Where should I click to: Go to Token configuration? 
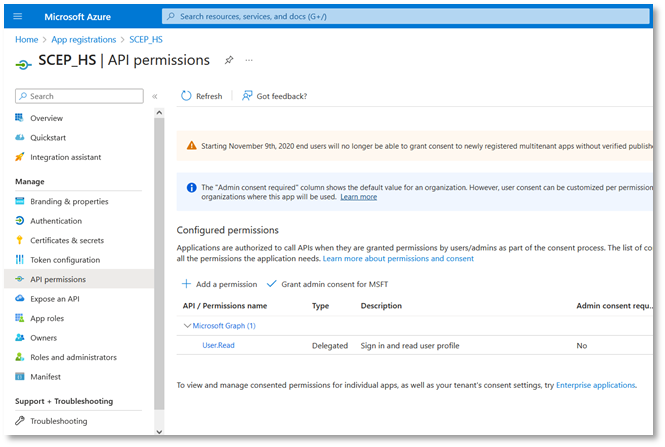click(64, 260)
